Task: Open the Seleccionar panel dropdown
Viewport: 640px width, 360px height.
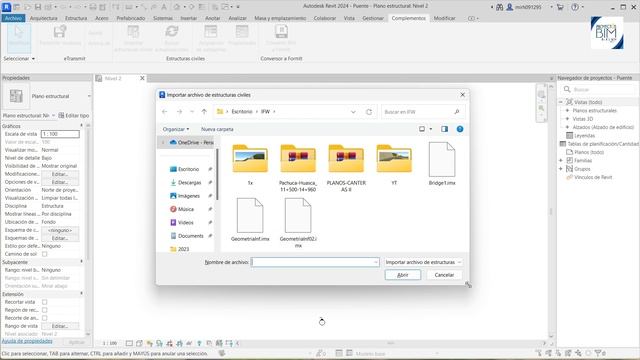Action: (19, 59)
